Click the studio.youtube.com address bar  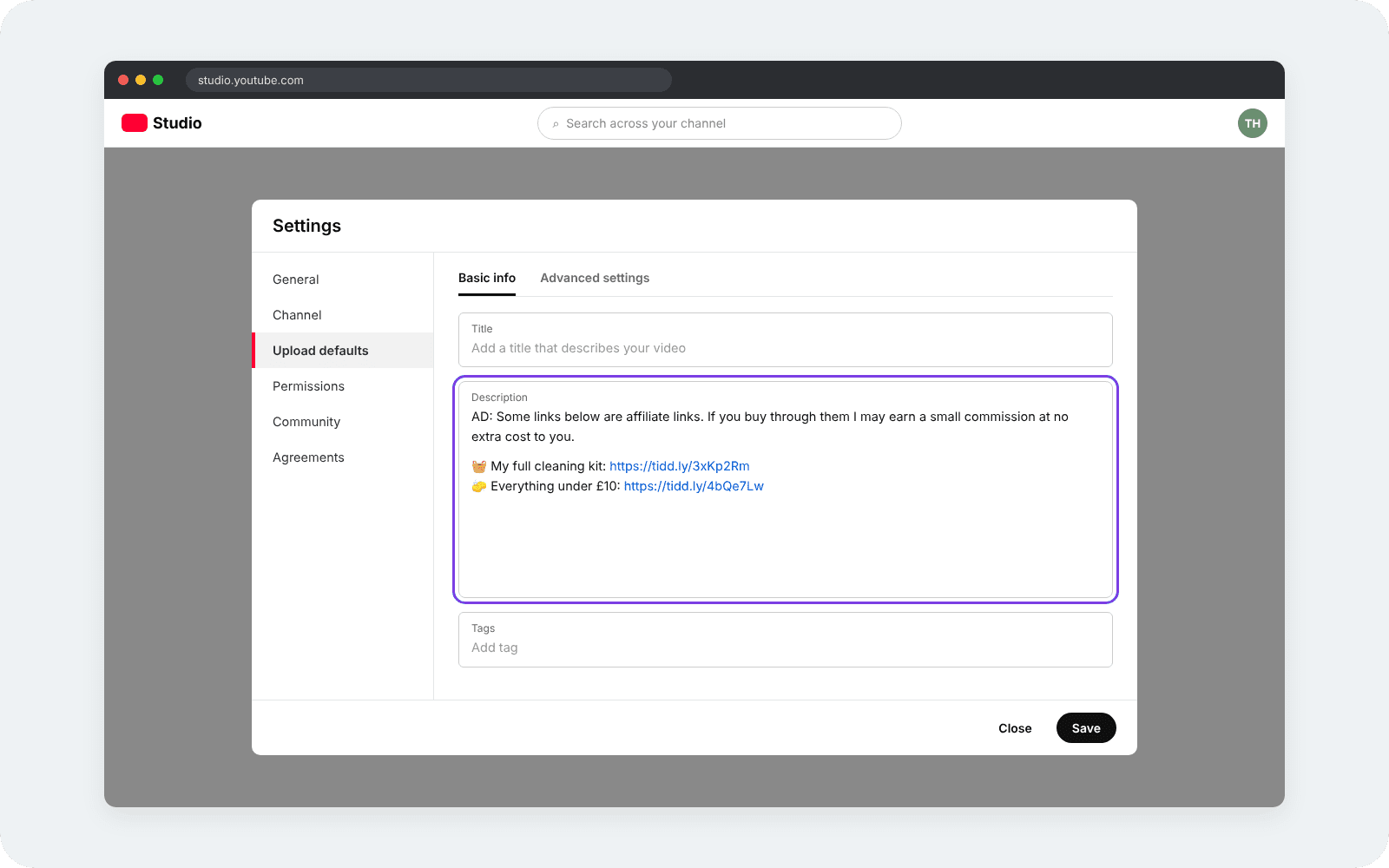[x=429, y=80]
